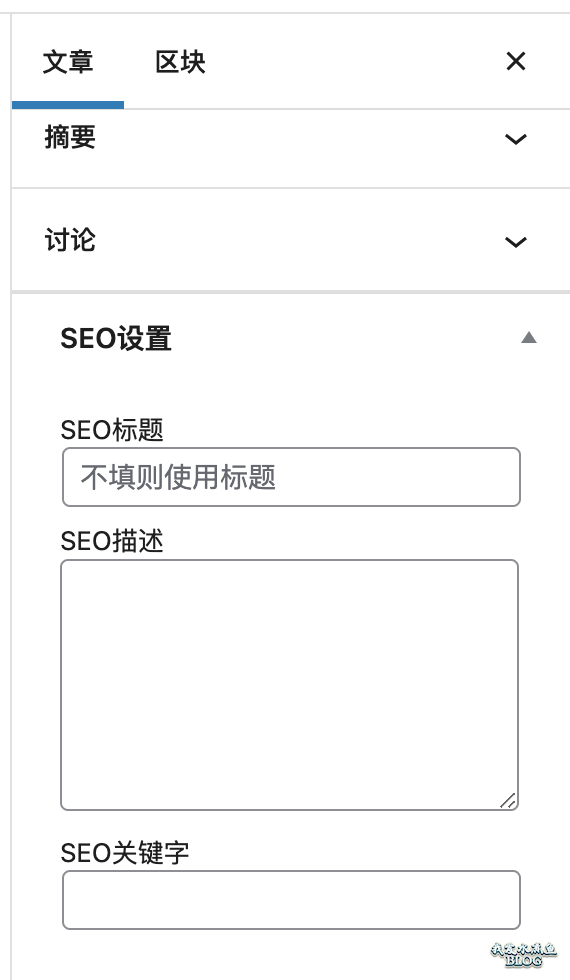Screen dimensions: 570x980
Task: Expand the 讨论 panel chevron
Action: (516, 242)
